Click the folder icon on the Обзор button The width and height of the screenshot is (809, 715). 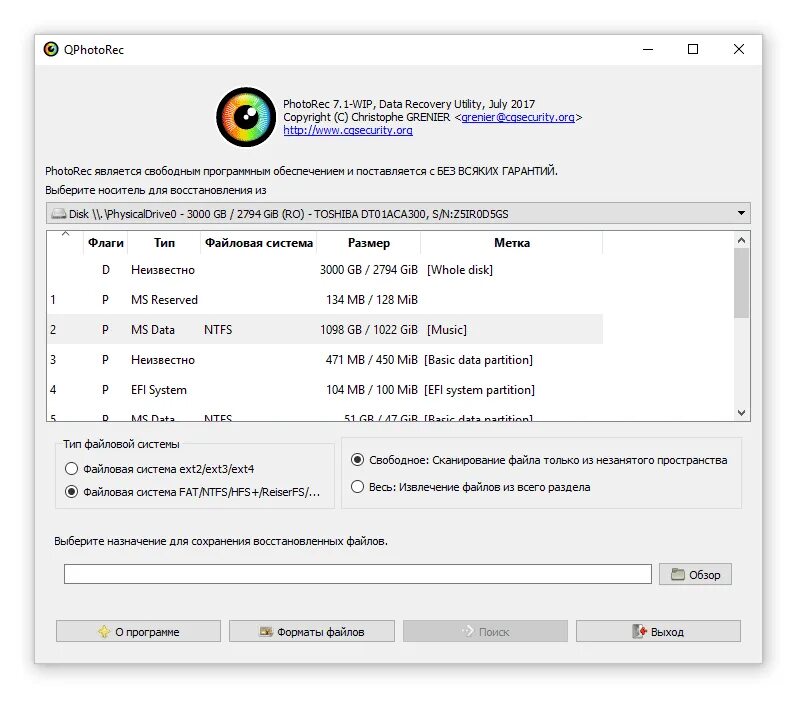pos(677,574)
